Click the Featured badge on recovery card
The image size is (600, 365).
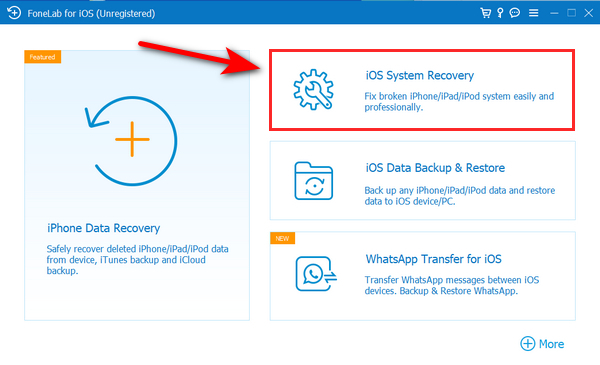click(x=42, y=57)
